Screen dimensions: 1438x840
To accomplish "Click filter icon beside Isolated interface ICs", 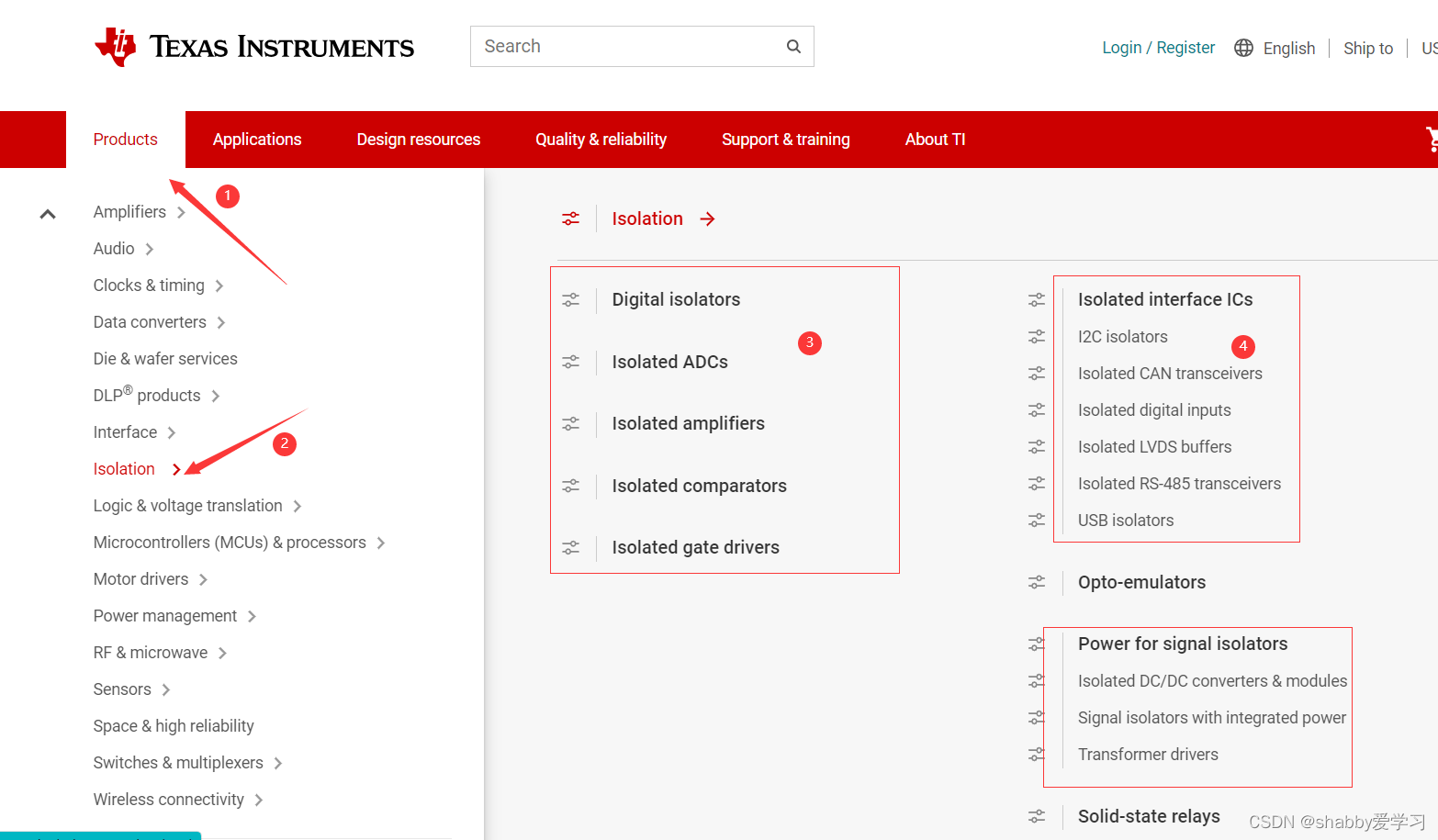I will tap(1037, 300).
